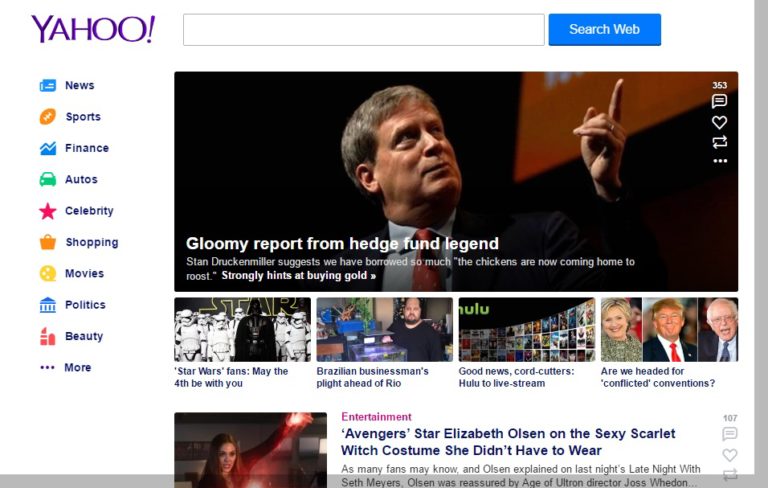Open 'Gloomy report from hedge fund legend' headline
Image resolution: width=768 pixels, height=488 pixels.
pyautogui.click(x=342, y=244)
